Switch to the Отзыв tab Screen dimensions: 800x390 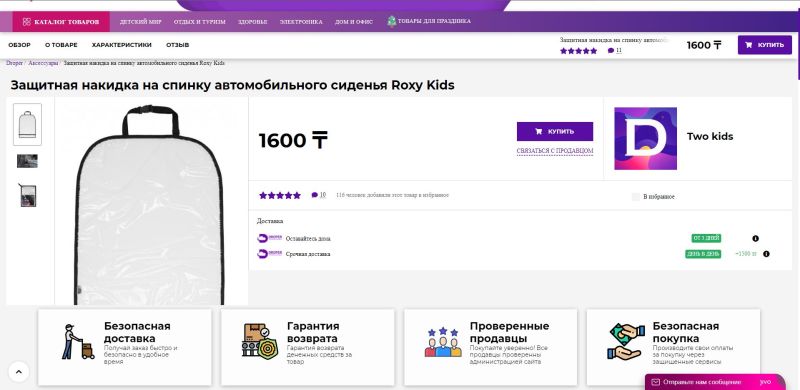178,45
